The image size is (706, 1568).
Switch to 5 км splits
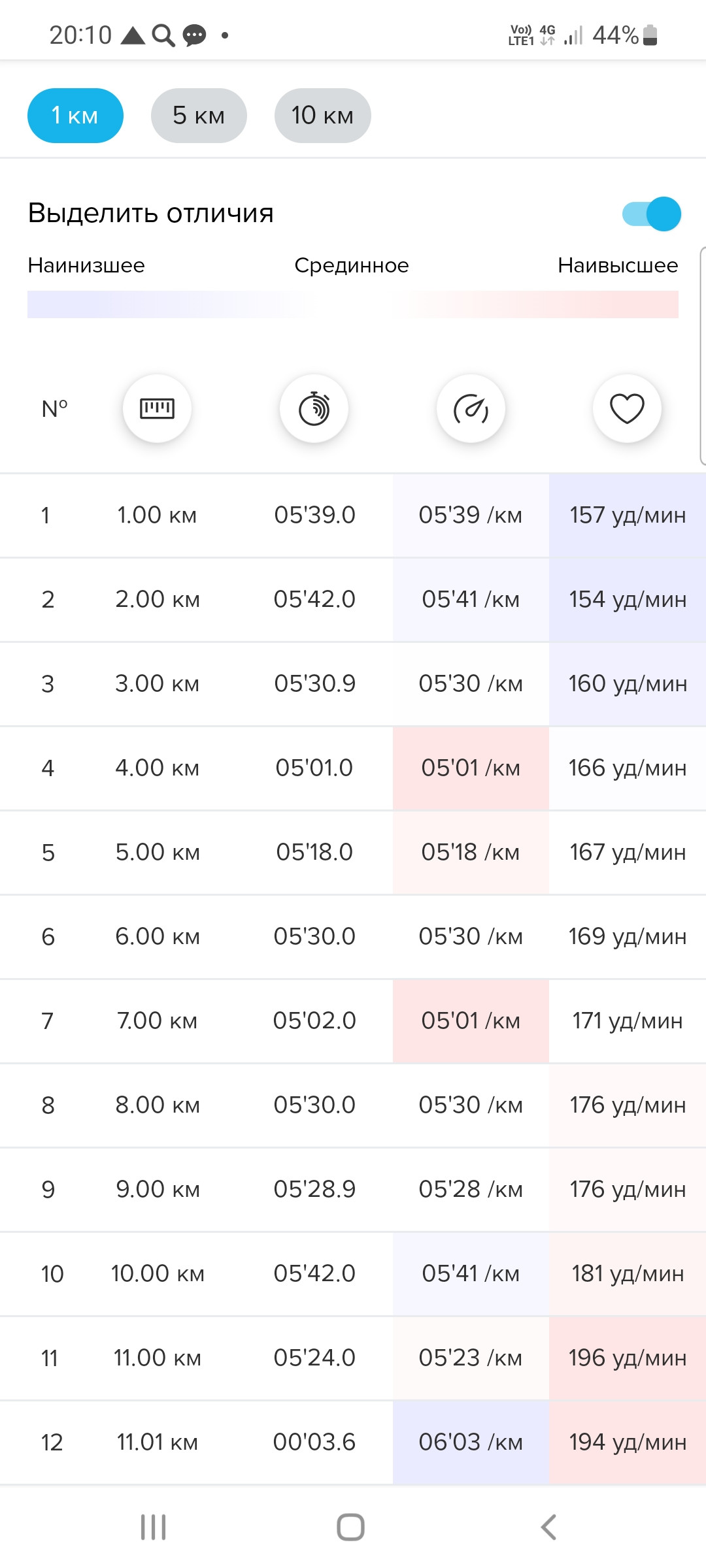pyautogui.click(x=199, y=116)
